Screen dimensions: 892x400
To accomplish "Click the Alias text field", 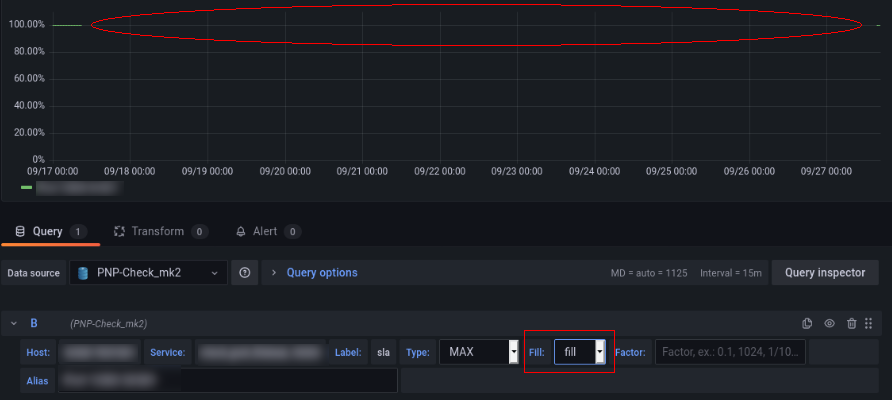I will (x=227, y=381).
